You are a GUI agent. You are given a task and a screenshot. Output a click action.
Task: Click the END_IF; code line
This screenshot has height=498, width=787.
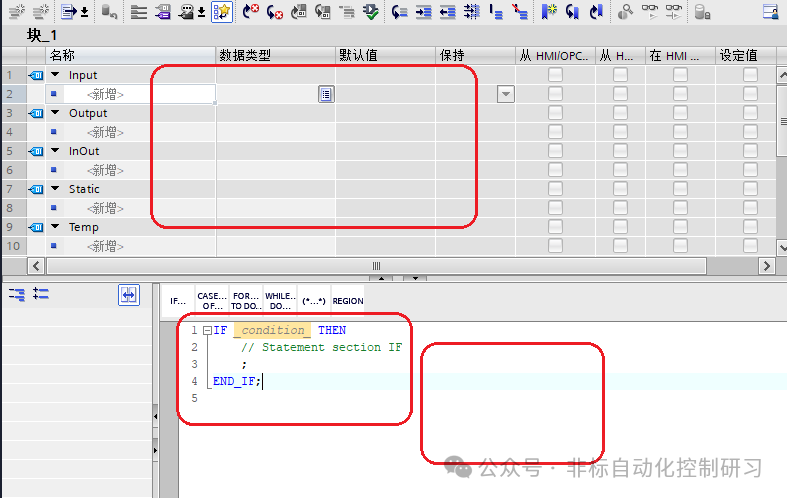(x=237, y=382)
